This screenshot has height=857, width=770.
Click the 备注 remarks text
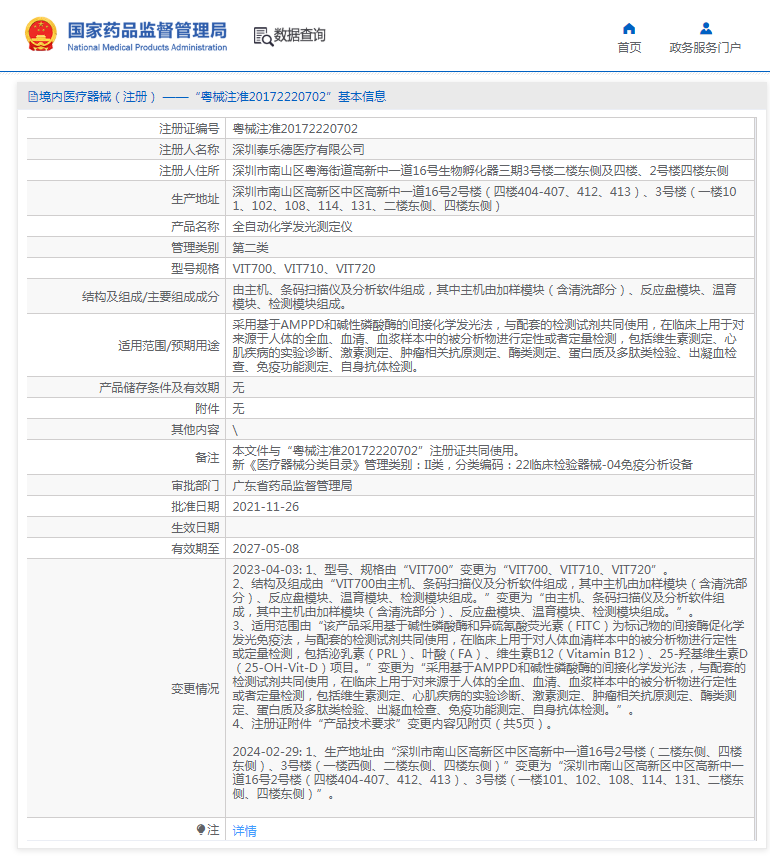click(x=462, y=457)
